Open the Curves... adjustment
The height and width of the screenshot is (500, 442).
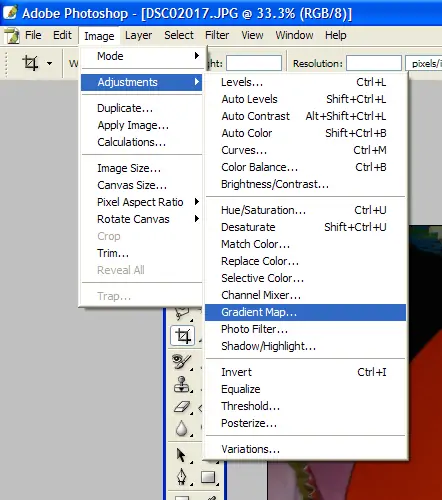pos(305,150)
